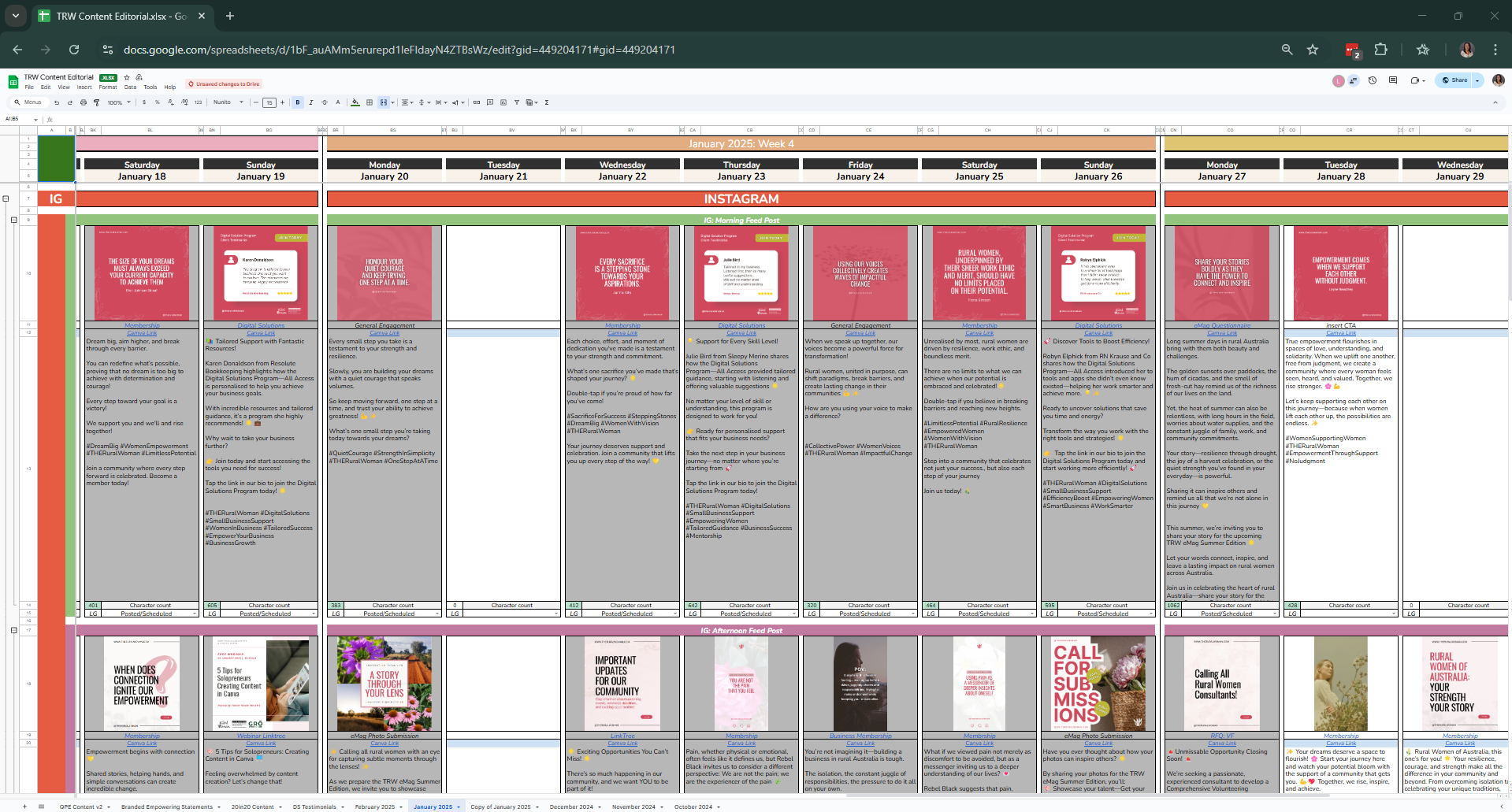Hide the menus with collapse chevron
This screenshot has height=812, width=1512.
(1495, 102)
